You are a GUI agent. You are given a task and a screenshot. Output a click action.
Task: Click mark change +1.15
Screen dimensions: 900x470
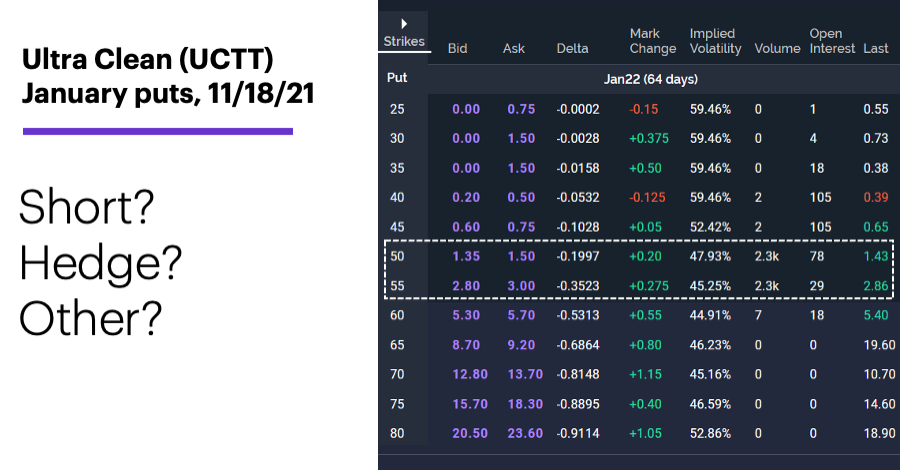[x=646, y=374]
